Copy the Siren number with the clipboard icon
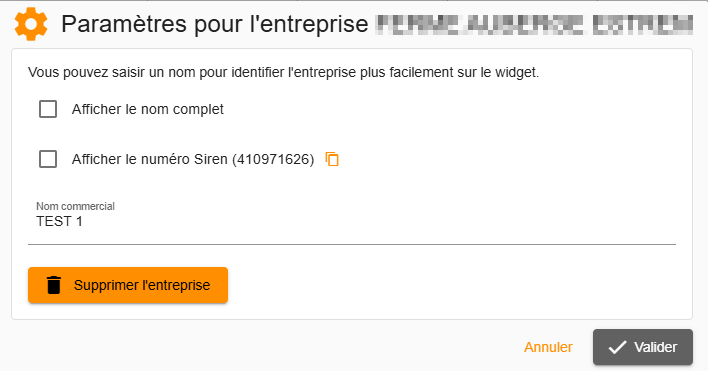708x371 pixels. (332, 159)
